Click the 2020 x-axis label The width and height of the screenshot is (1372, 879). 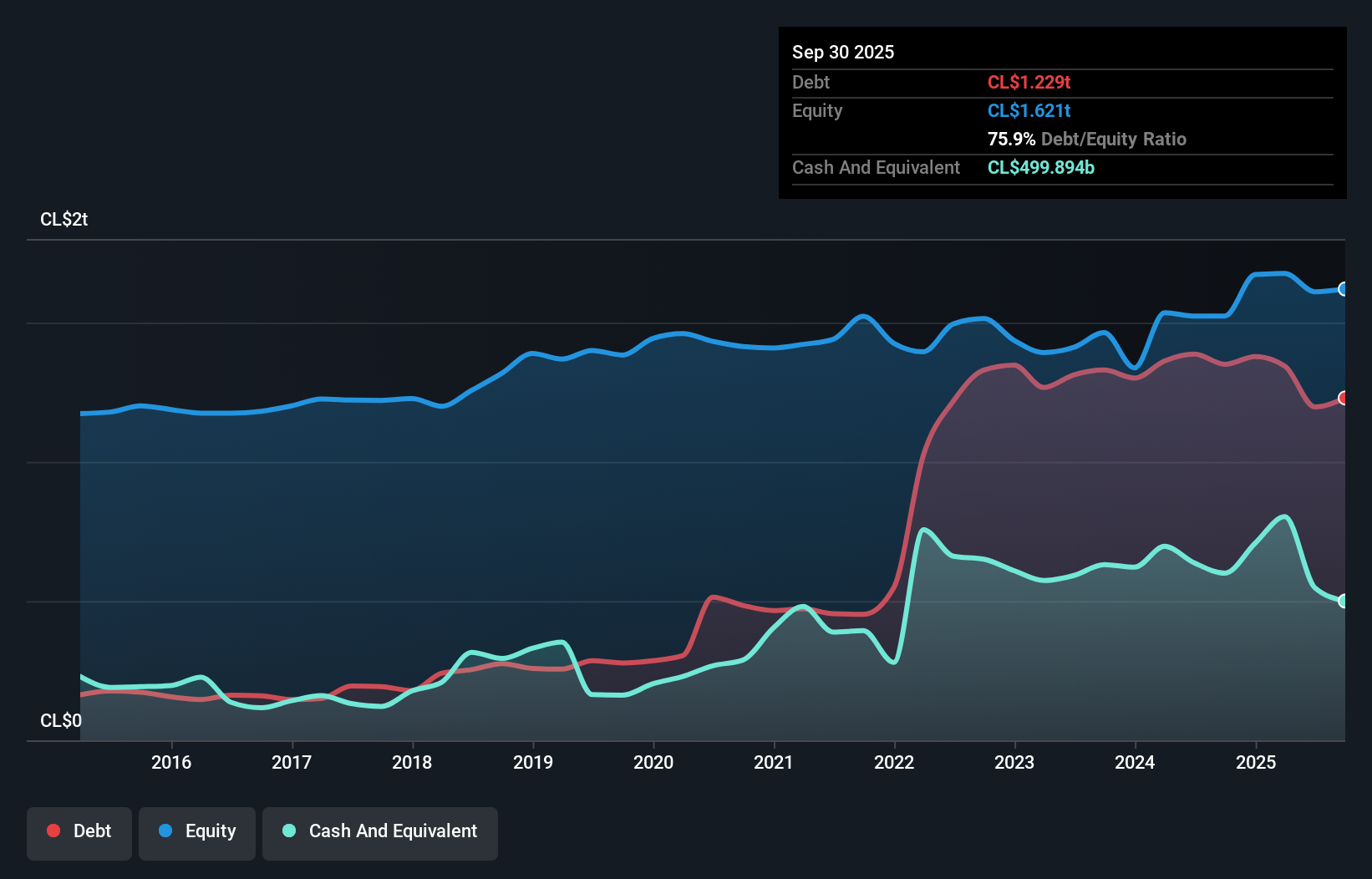[653, 762]
